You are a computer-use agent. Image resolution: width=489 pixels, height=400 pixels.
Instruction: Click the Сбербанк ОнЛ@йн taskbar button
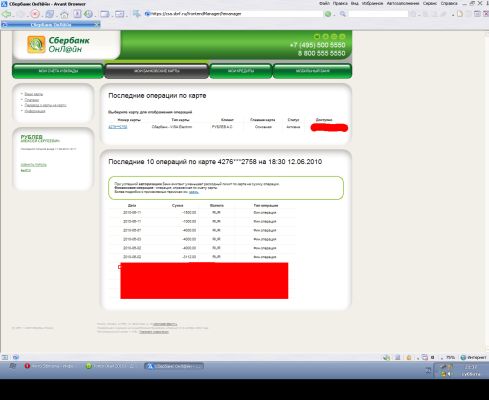pyautogui.click(x=174, y=366)
